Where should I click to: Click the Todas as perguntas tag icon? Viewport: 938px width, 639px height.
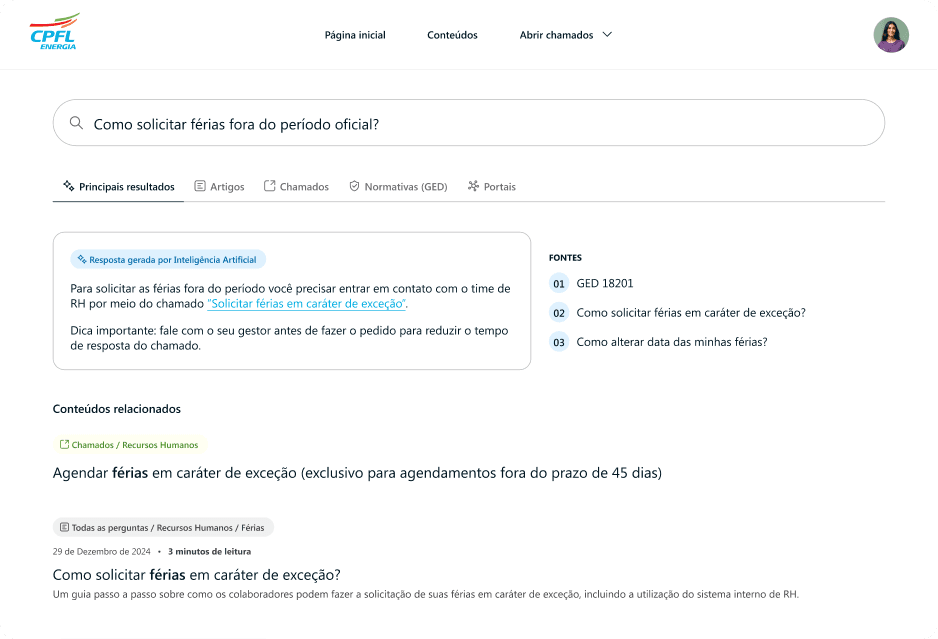click(x=64, y=527)
